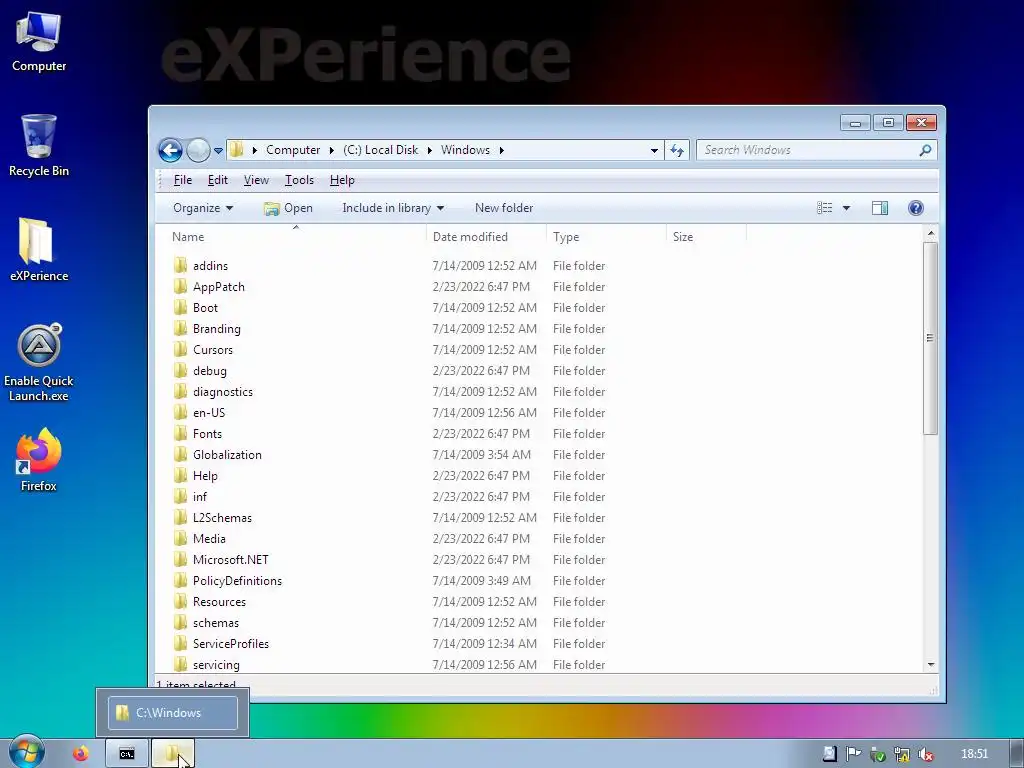Sort by the Date modified column header
This screenshot has height=768, width=1024.
point(486,237)
